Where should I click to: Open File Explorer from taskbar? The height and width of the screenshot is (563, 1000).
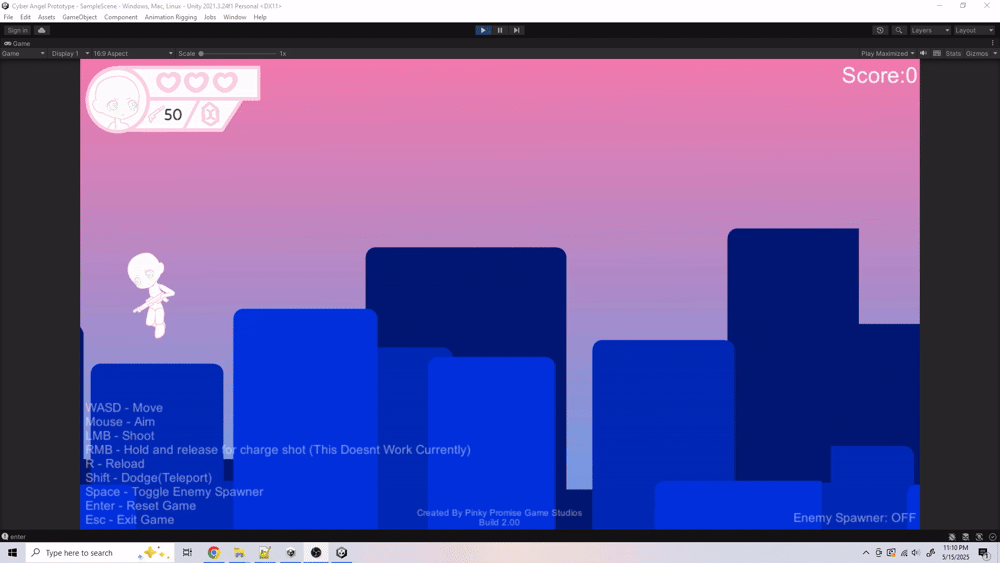tap(239, 553)
